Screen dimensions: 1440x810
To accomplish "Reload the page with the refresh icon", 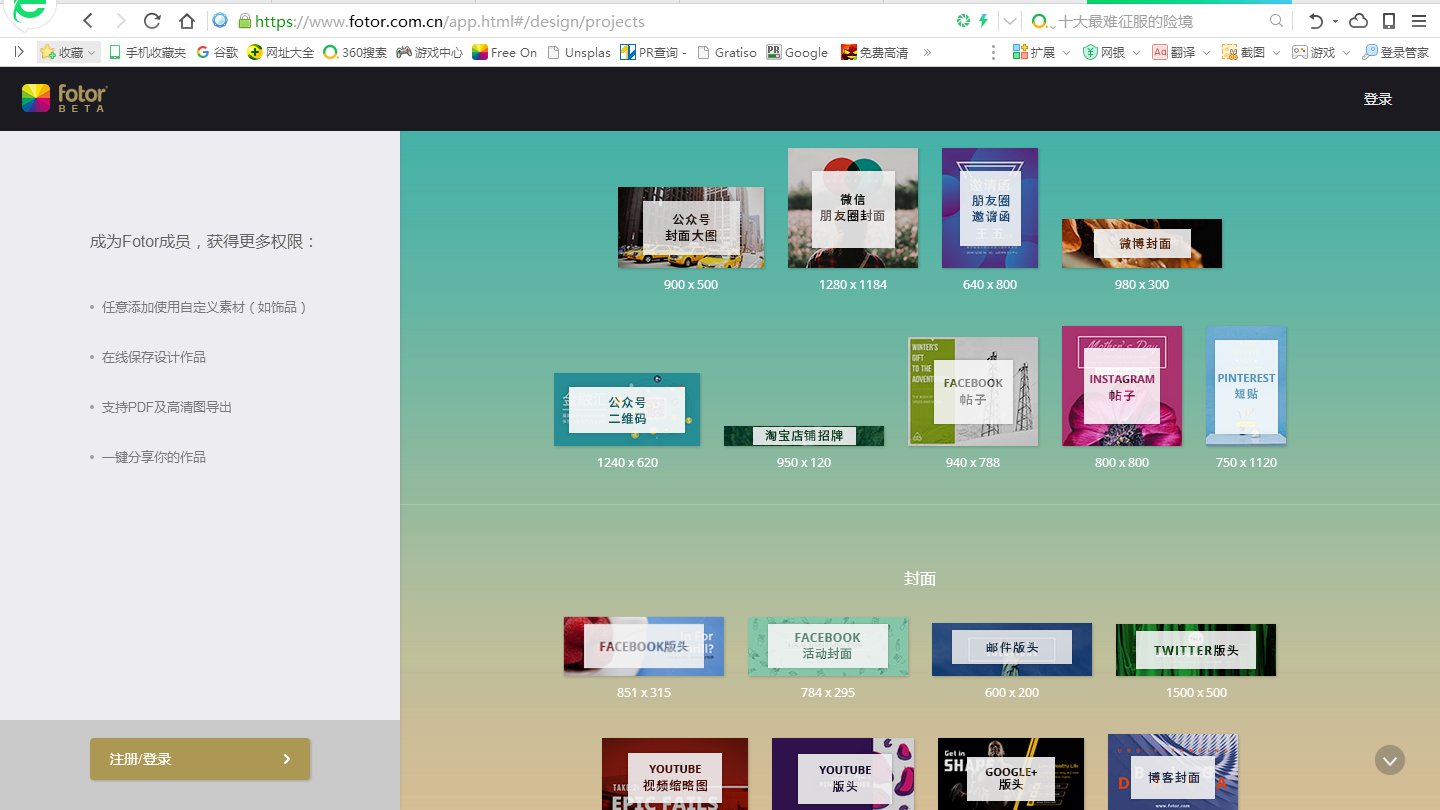I will 152,21.
